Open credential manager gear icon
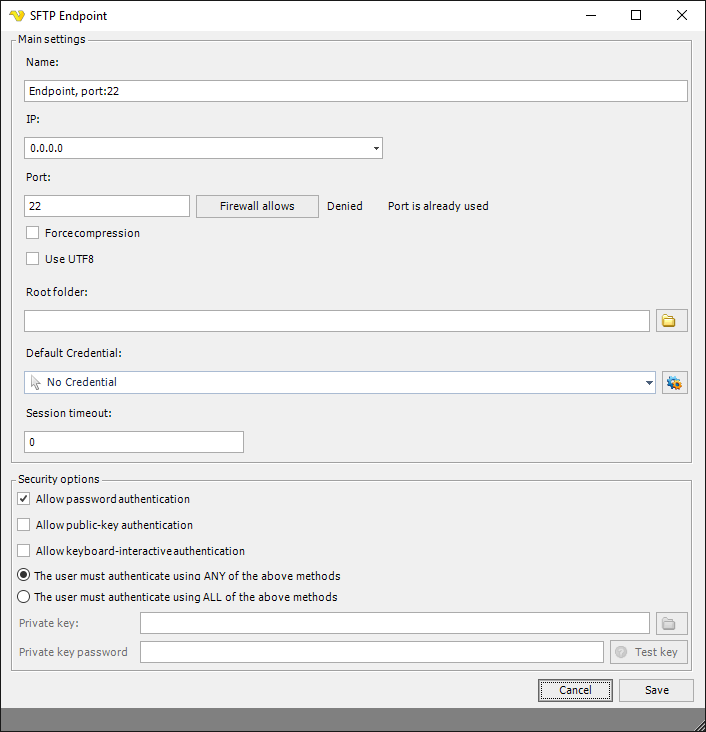706x732 pixels. (674, 382)
